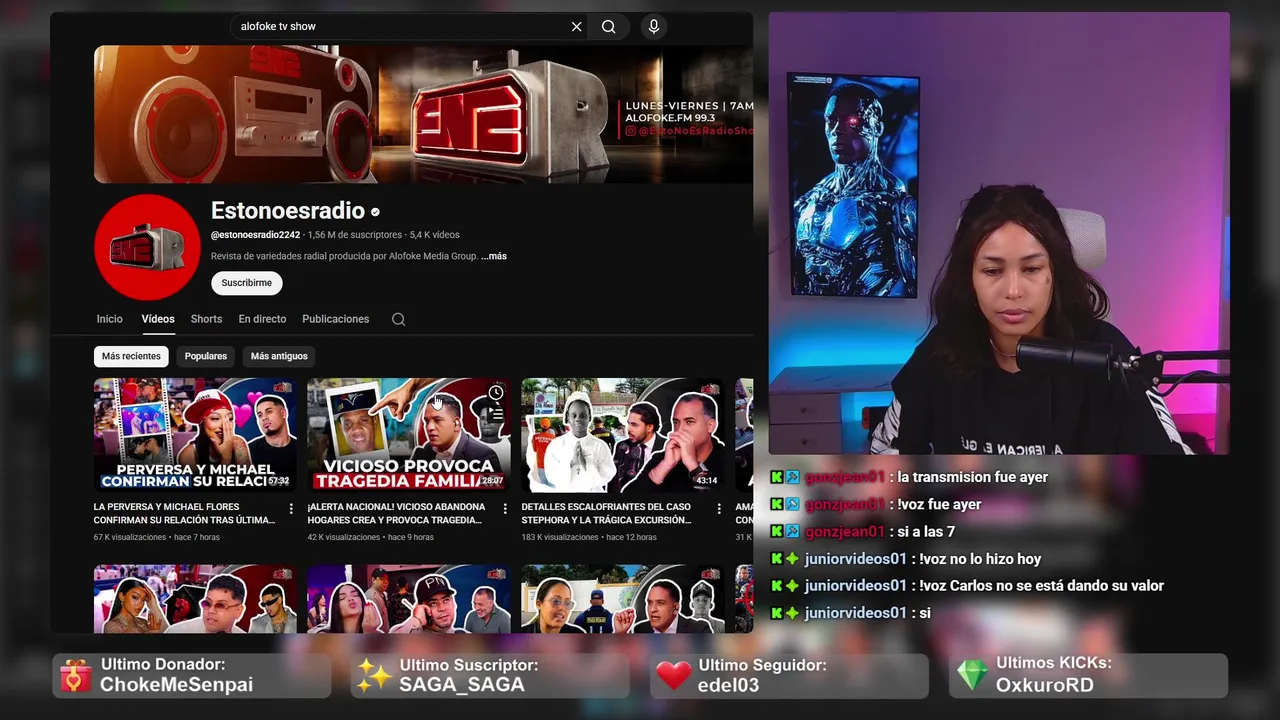Click watch later clock on Vicioso thumbnail
This screenshot has width=1280, height=720.
pyautogui.click(x=496, y=393)
